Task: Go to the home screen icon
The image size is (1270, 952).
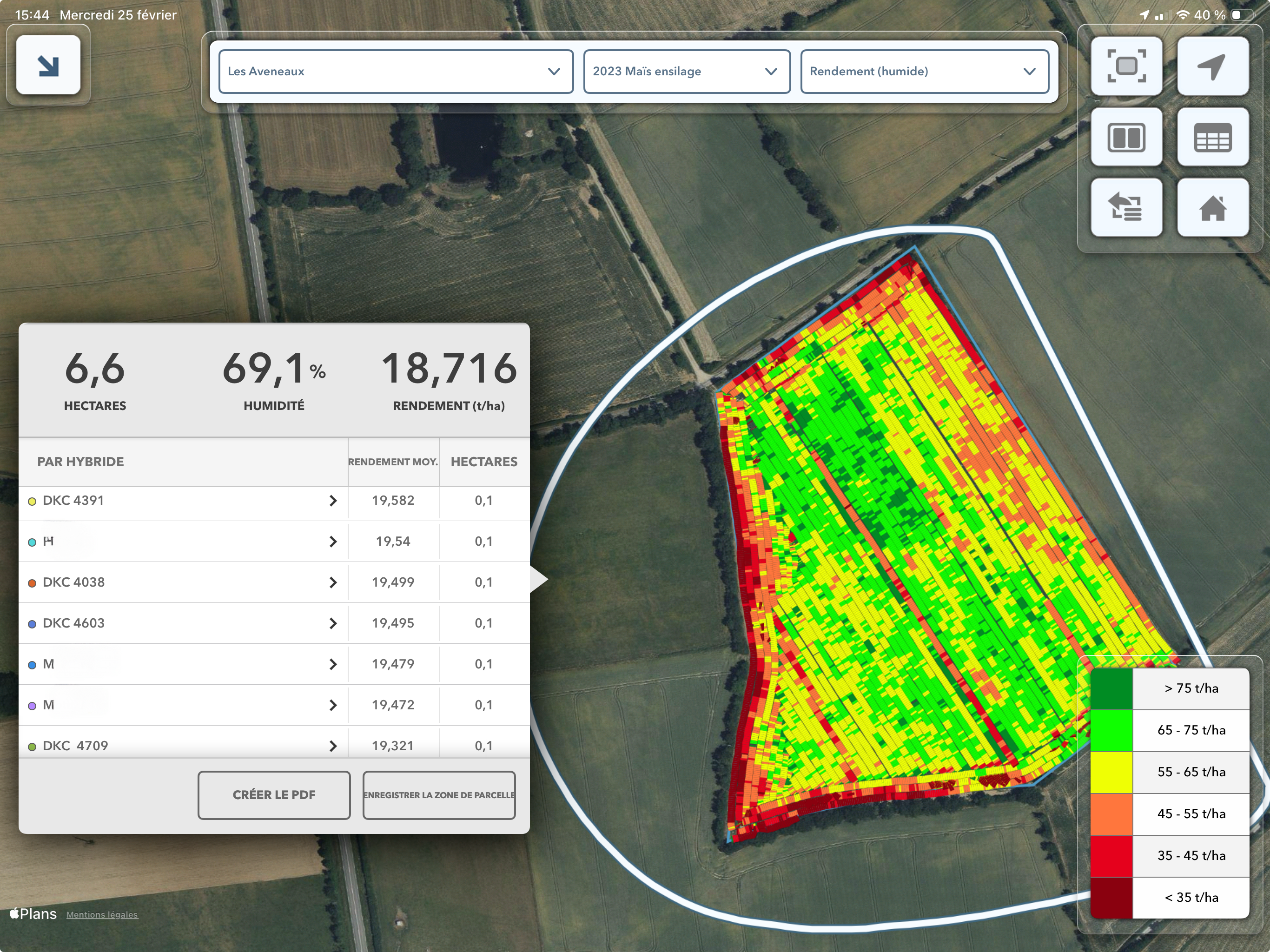Action: pyautogui.click(x=1212, y=207)
